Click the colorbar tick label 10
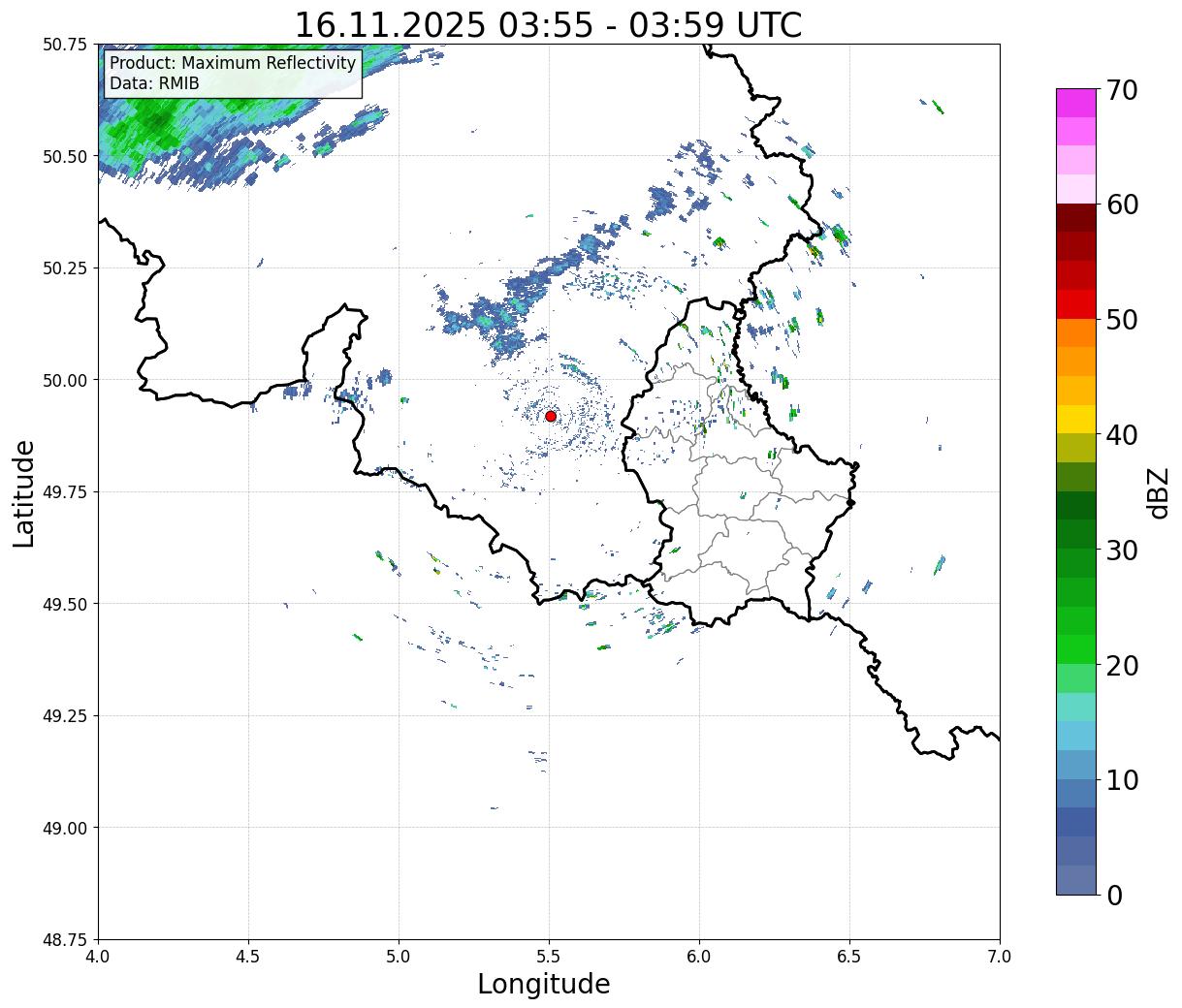Screen dimensions: 1182x1008 pyautogui.click(x=1122, y=779)
